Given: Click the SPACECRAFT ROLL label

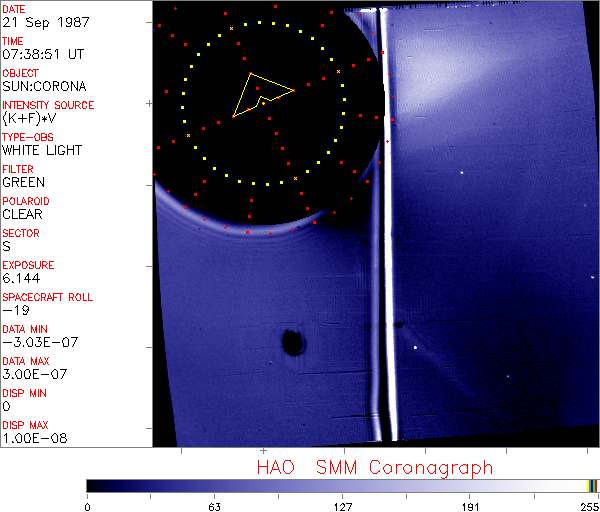Looking at the screenshot, I should [x=48, y=297].
